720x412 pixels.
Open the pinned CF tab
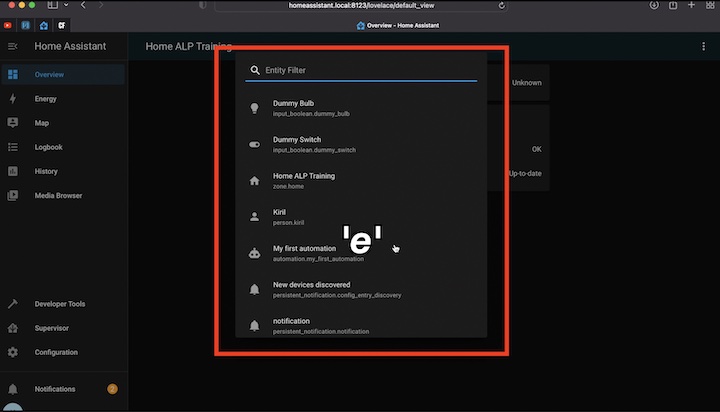[62, 25]
